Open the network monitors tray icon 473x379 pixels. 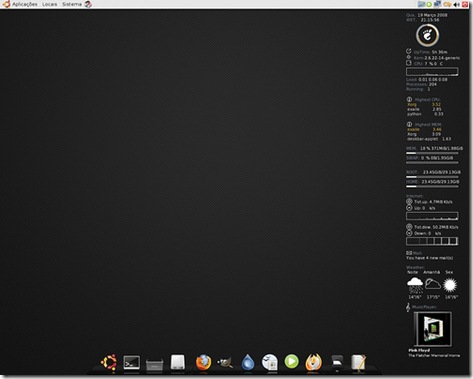[437, 4]
